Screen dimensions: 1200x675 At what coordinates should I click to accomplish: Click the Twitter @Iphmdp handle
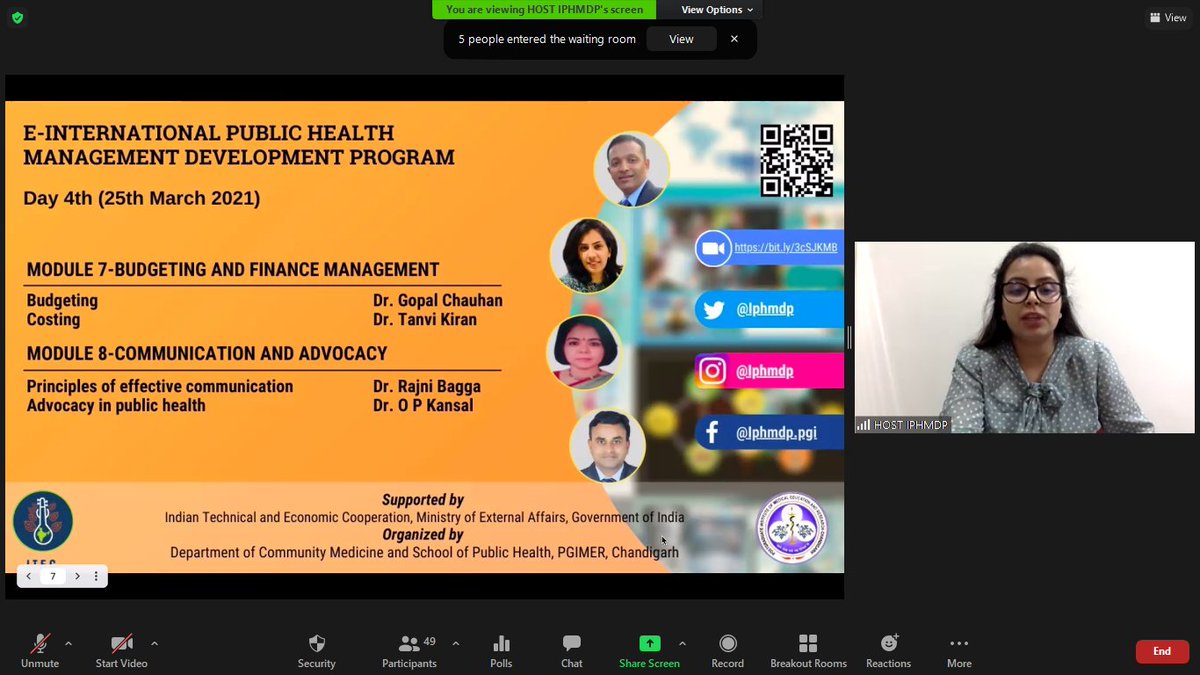(x=765, y=309)
